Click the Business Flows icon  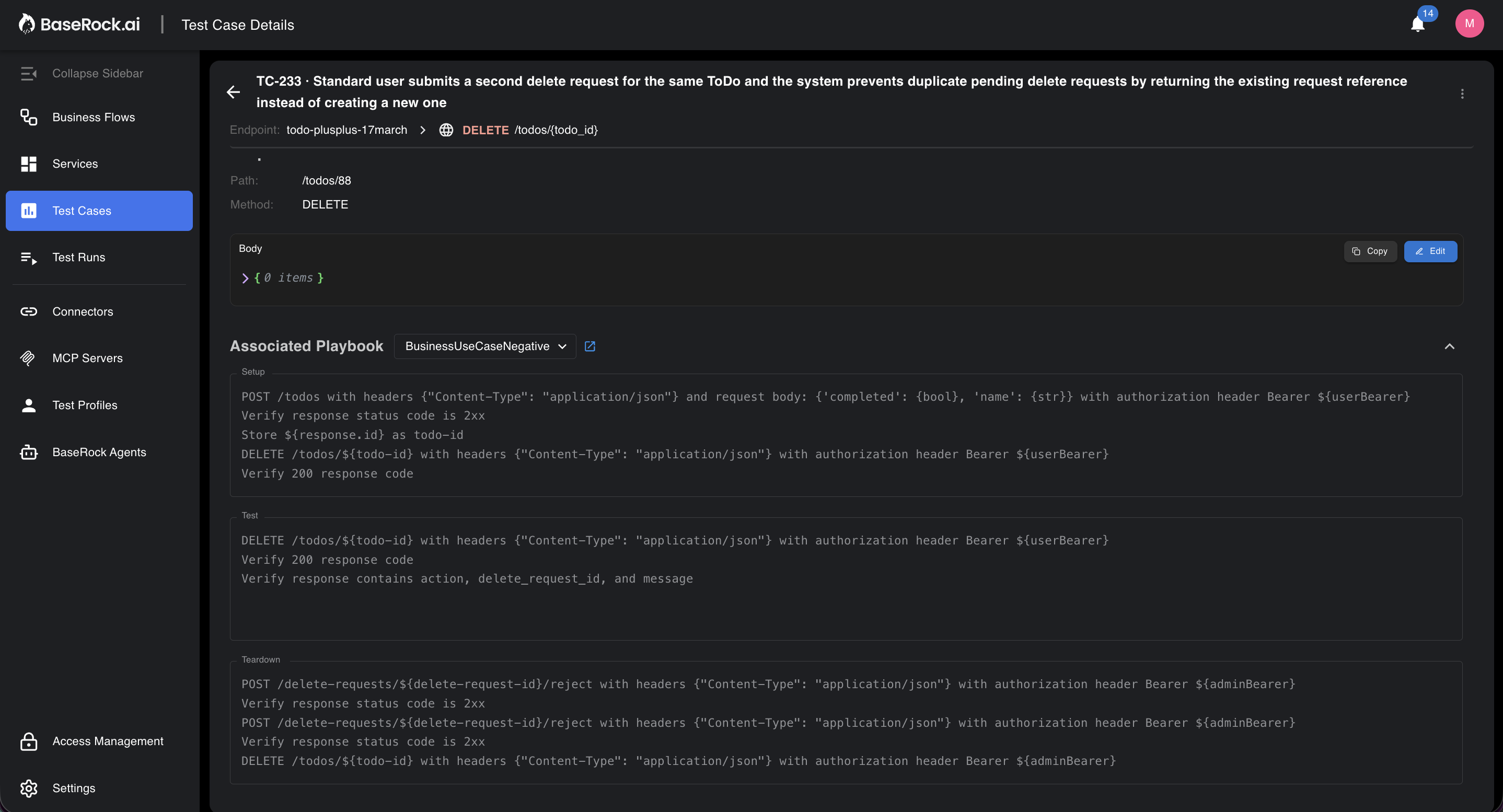point(29,117)
